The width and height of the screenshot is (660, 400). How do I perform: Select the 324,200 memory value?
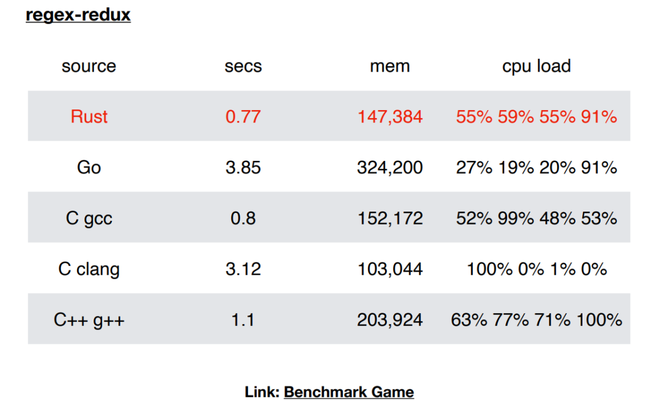(x=390, y=168)
